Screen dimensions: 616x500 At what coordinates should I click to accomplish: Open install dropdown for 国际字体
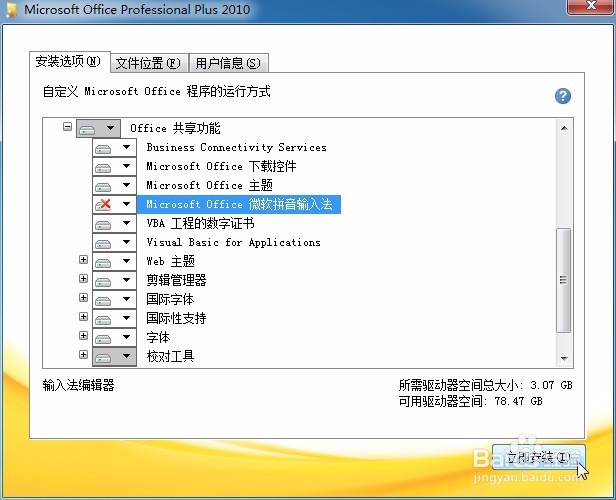coord(114,299)
